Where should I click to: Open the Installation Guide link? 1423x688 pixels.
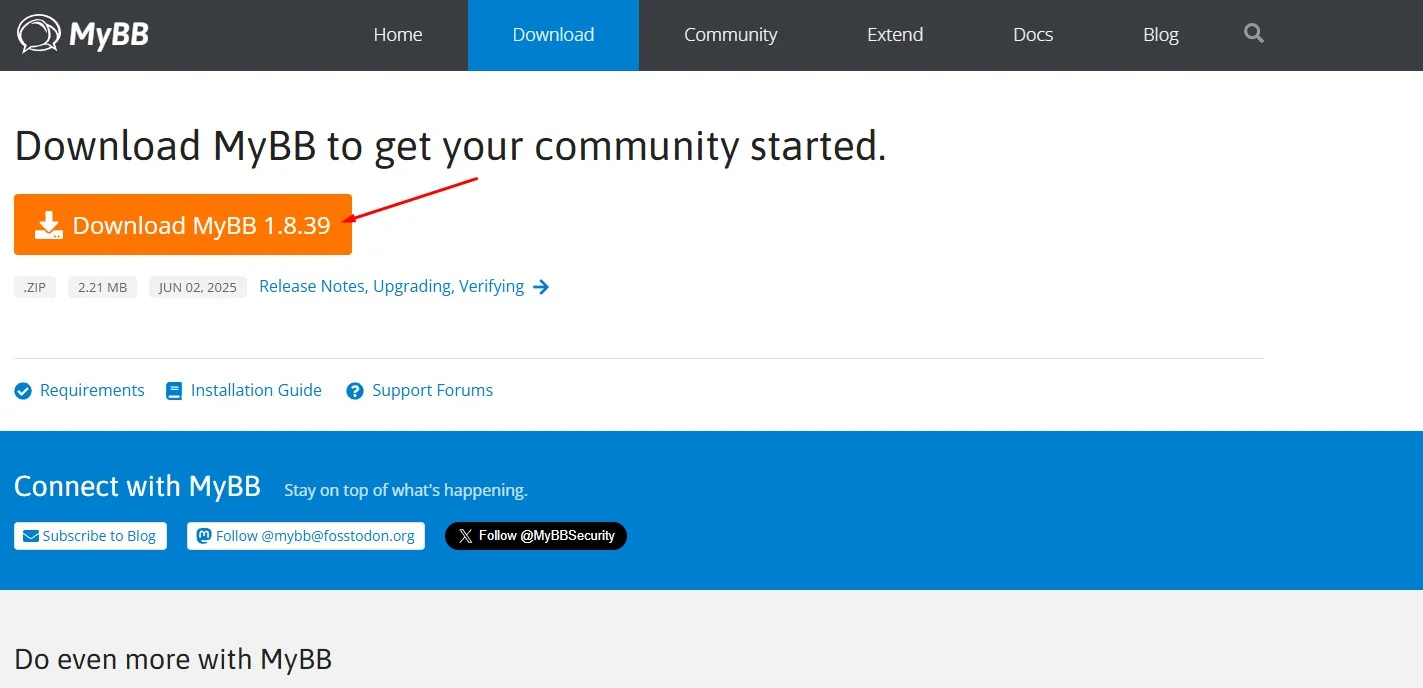256,390
